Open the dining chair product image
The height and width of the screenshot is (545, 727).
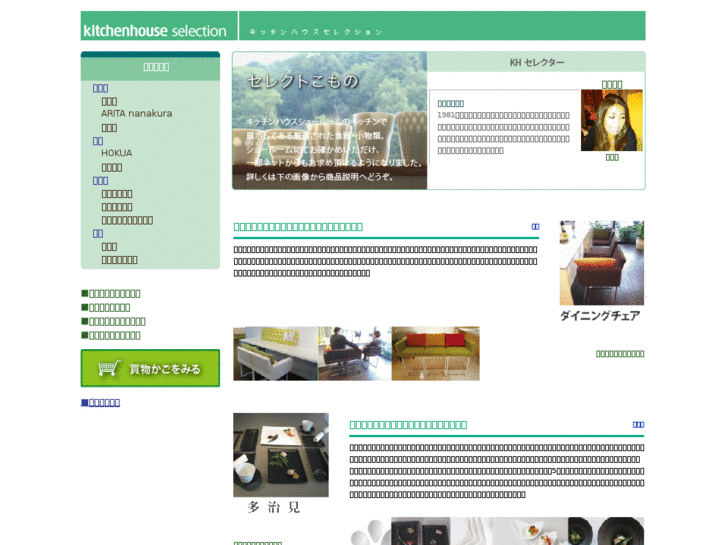coord(601,263)
